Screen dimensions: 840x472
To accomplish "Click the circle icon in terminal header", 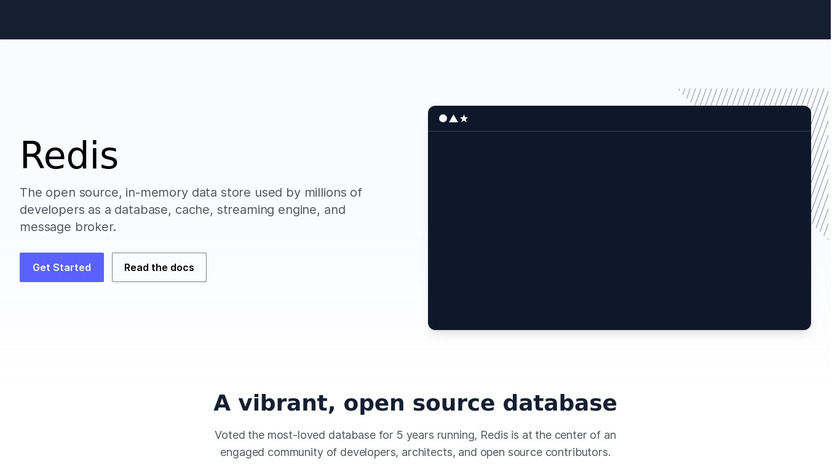I will (443, 118).
